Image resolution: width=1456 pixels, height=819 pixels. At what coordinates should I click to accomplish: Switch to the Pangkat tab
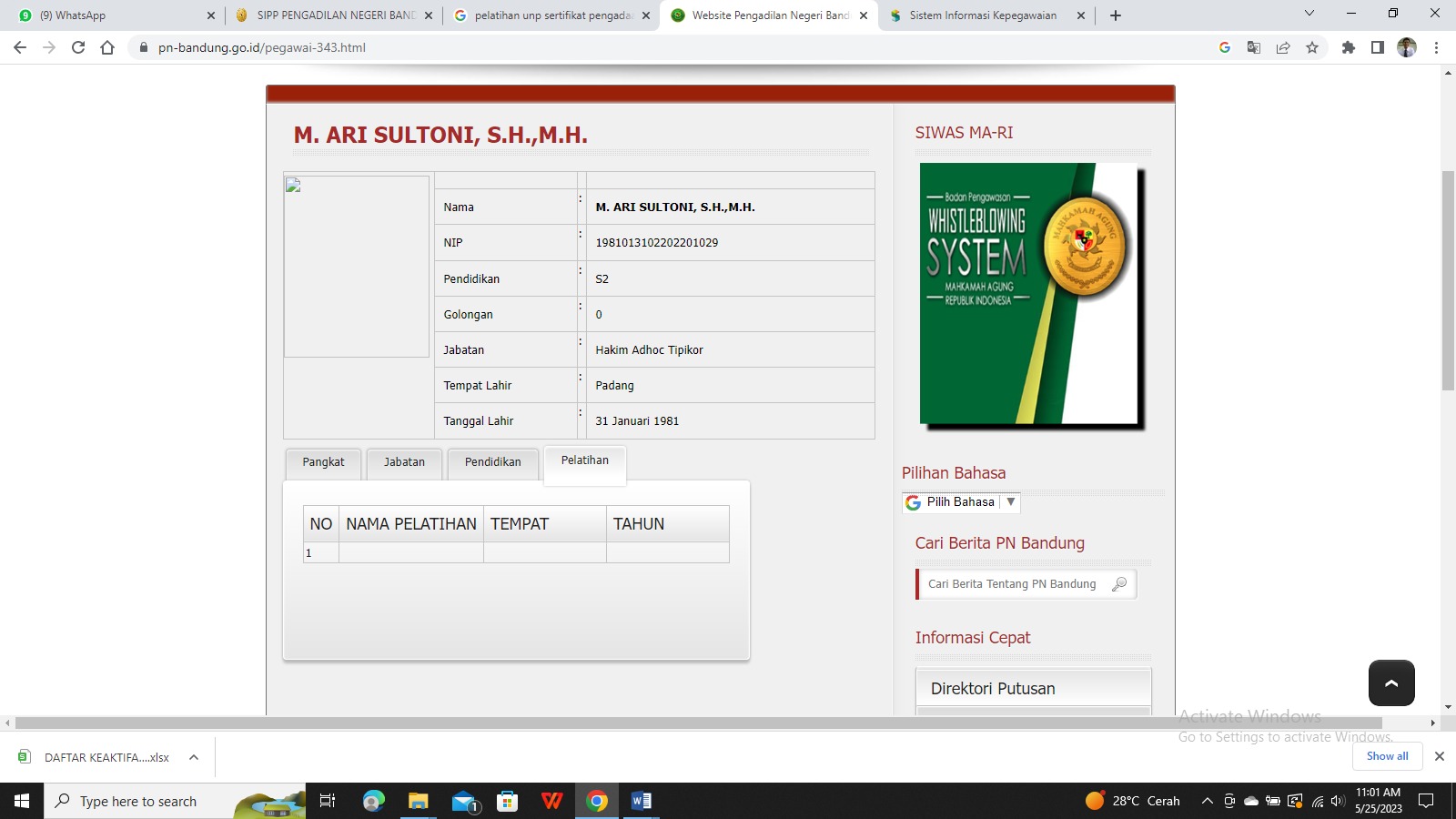coord(323,462)
